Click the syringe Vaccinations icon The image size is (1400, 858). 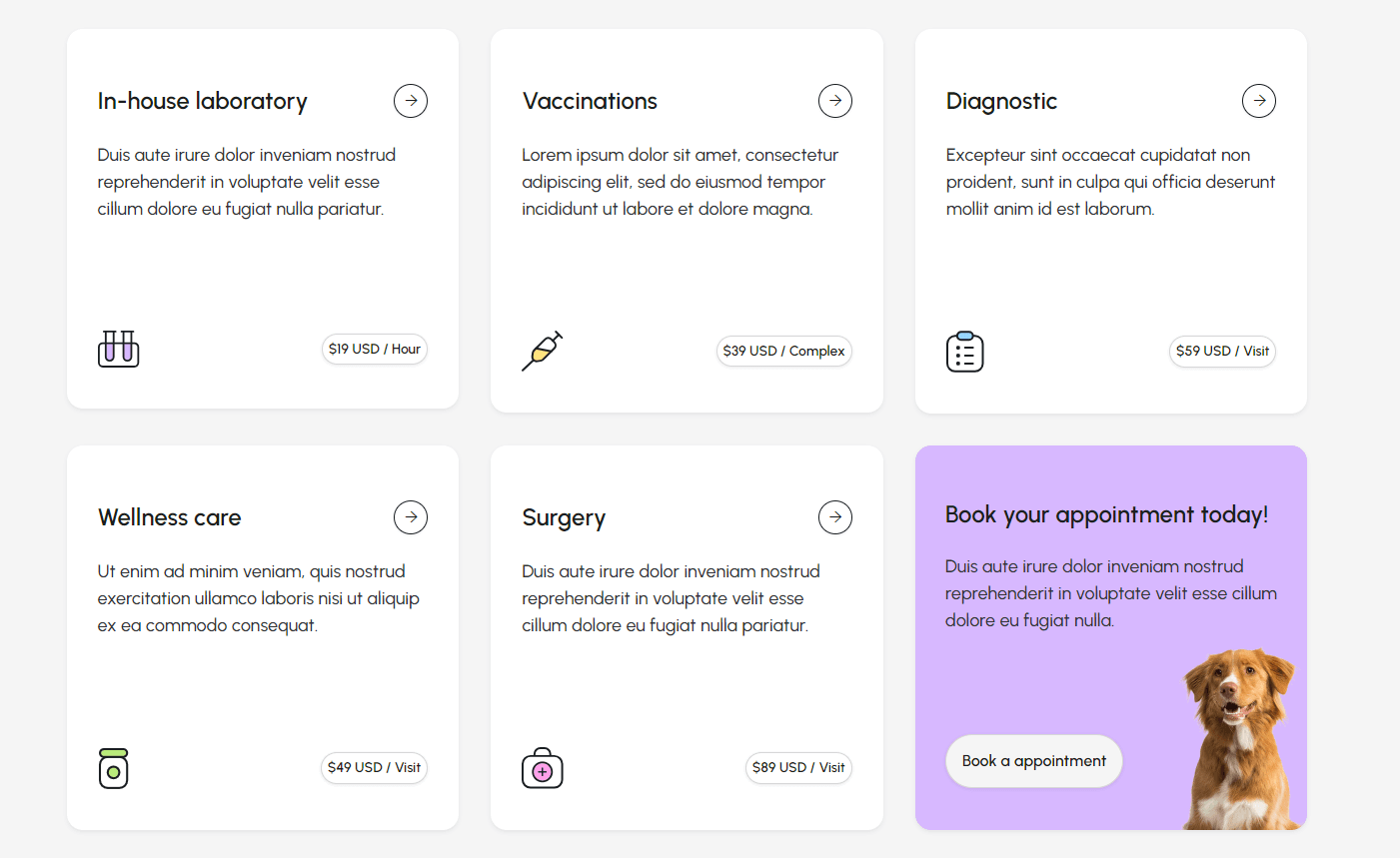click(542, 351)
